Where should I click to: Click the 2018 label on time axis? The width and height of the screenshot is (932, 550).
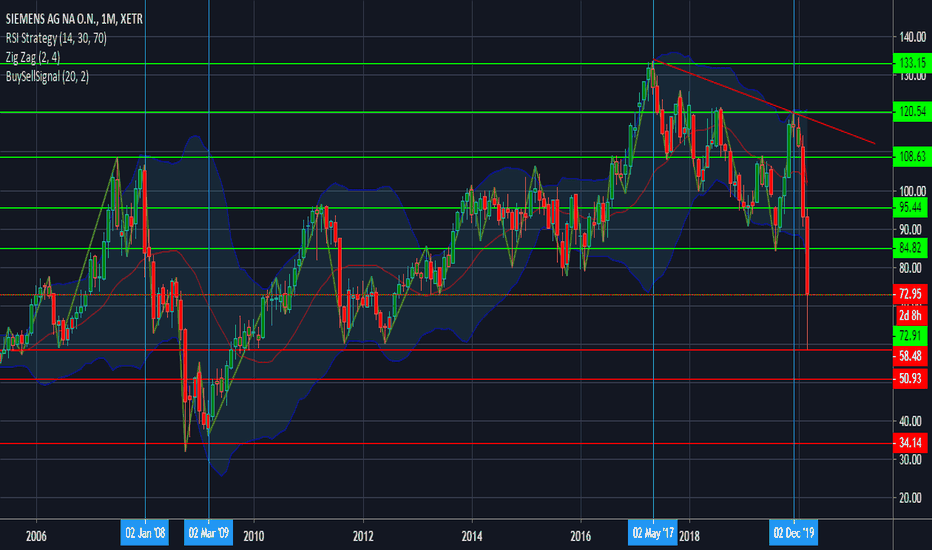(x=689, y=536)
